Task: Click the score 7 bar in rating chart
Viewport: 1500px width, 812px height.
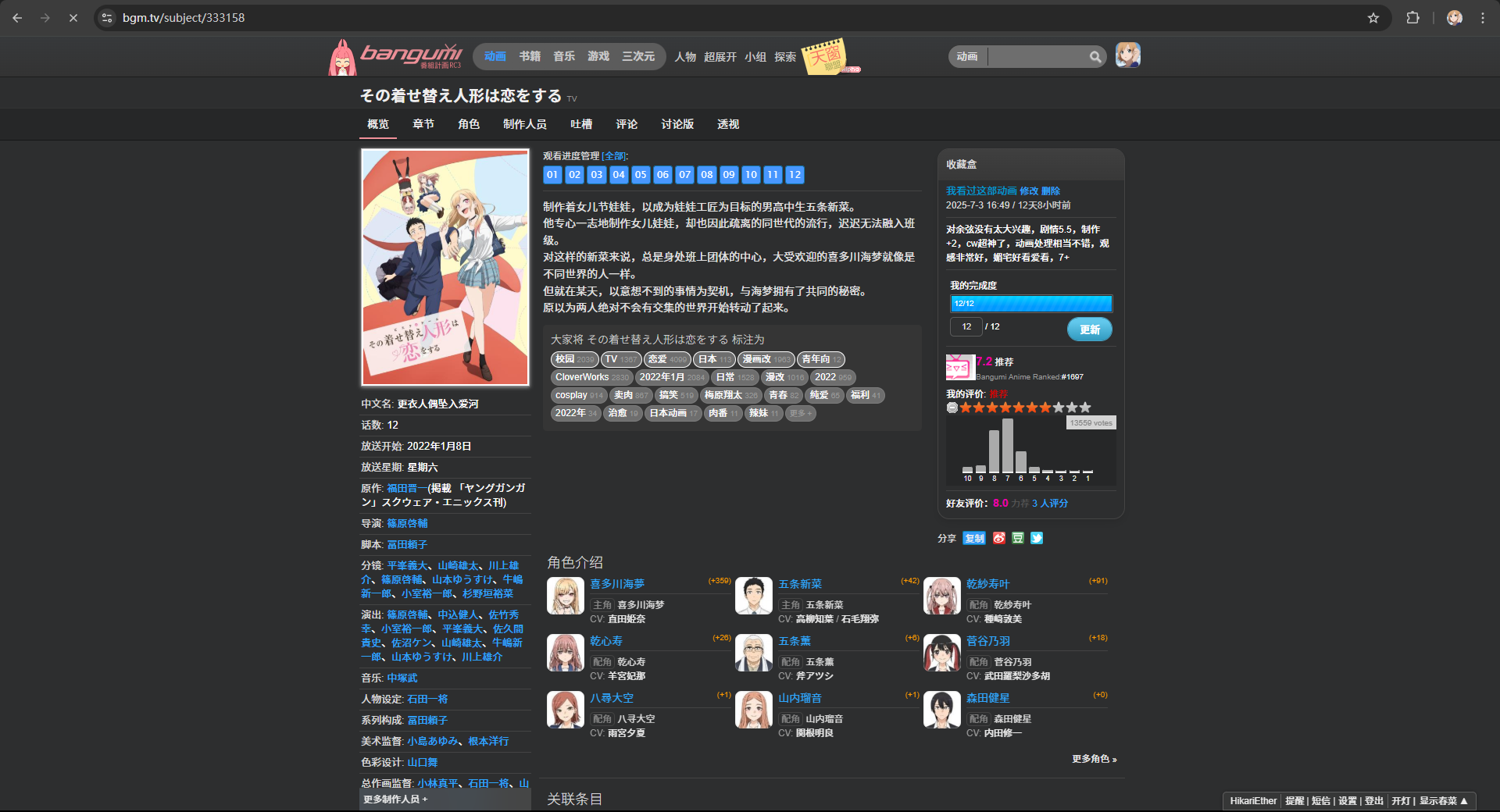Action: (1008, 446)
